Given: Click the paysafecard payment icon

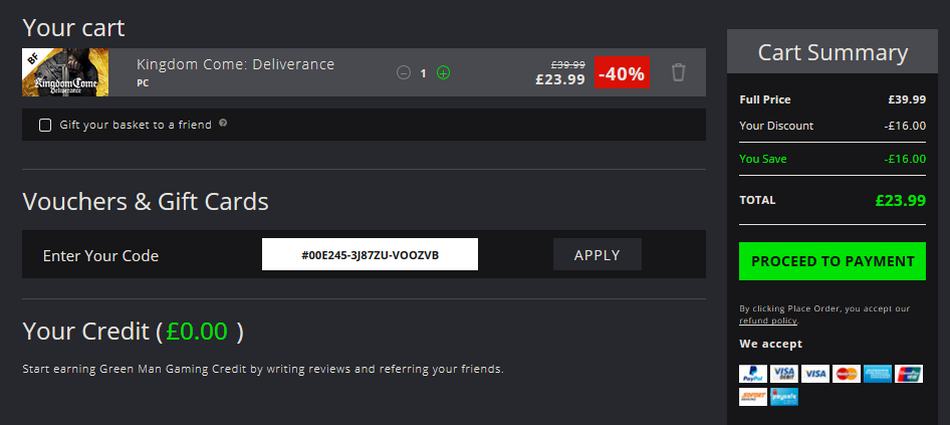Looking at the screenshot, I should (784, 397).
